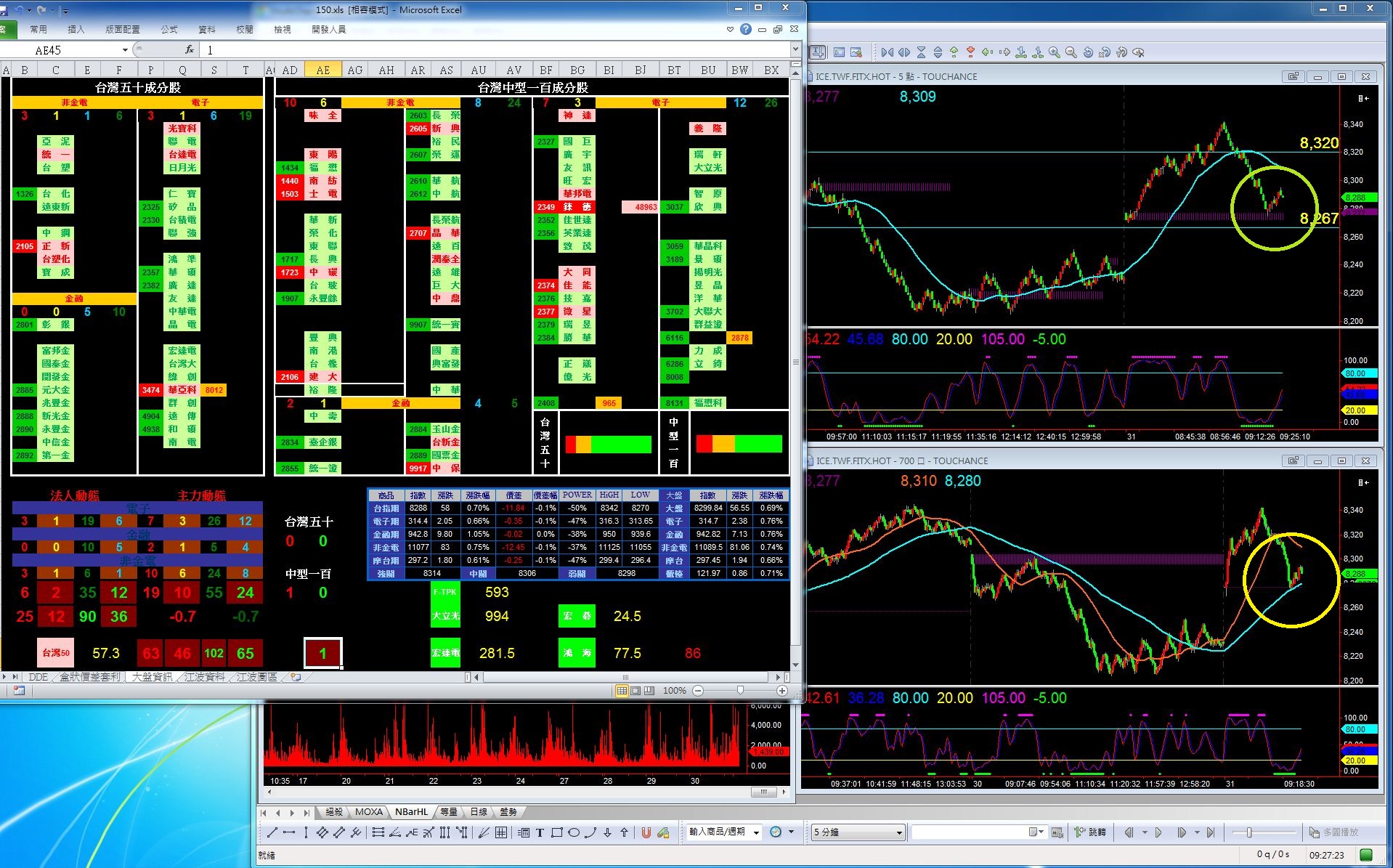Select the vertical line drawing tool
The image size is (1393, 868).
click(x=306, y=832)
